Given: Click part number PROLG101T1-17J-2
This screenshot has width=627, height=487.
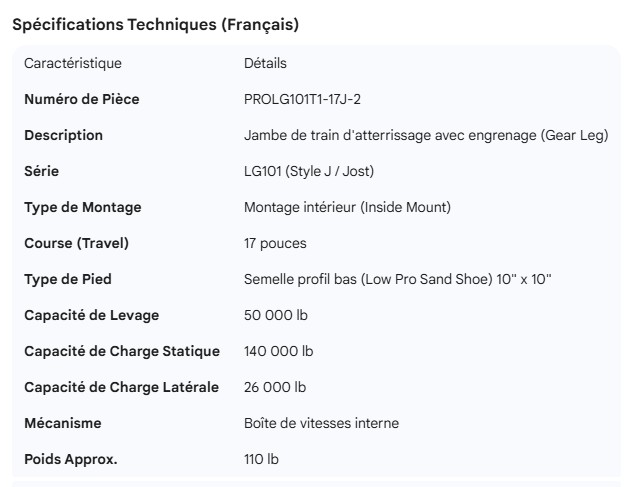Looking at the screenshot, I should pyautogui.click(x=302, y=99).
